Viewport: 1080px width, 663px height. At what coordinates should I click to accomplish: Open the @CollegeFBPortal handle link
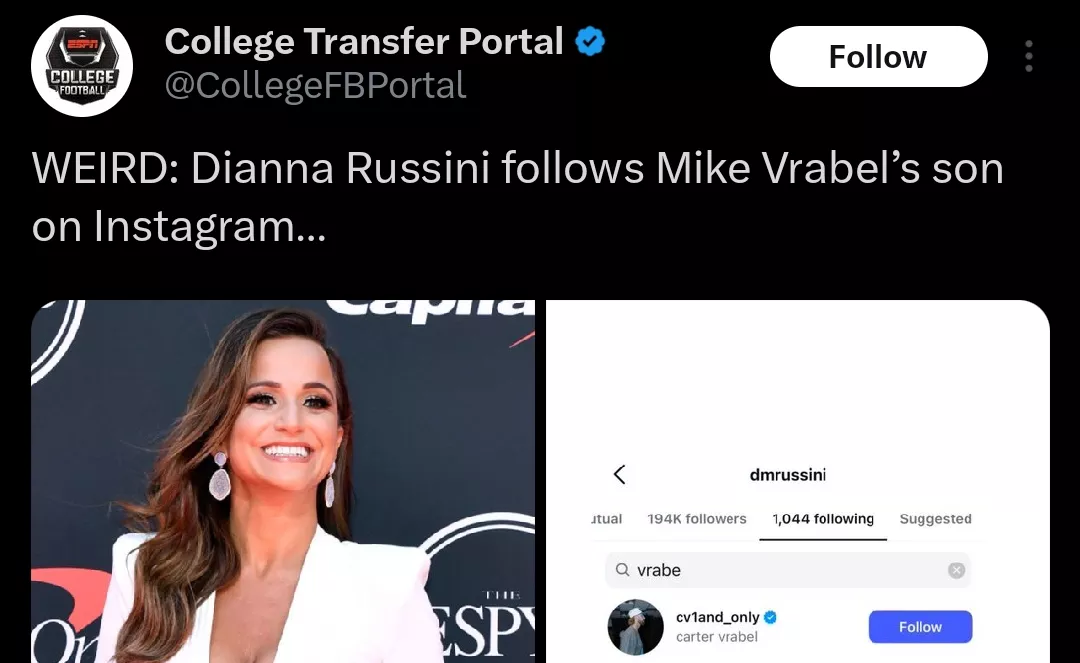coord(315,85)
